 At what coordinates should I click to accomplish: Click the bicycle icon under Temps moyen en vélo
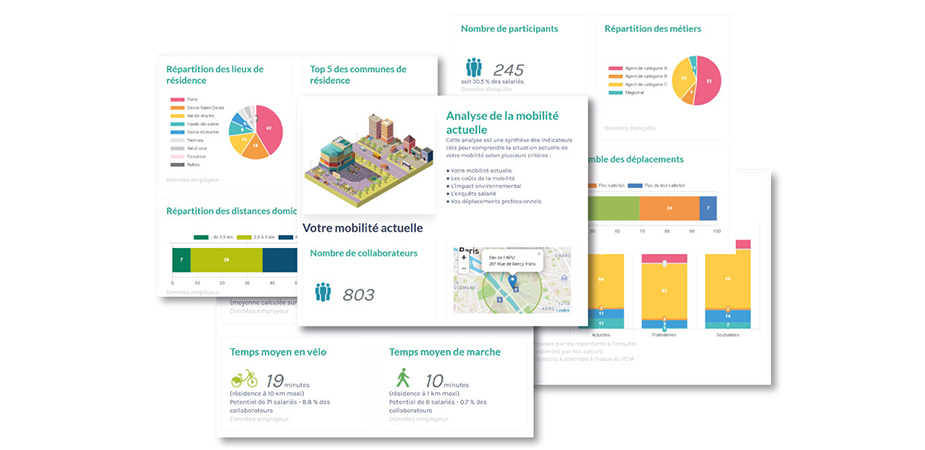click(244, 379)
